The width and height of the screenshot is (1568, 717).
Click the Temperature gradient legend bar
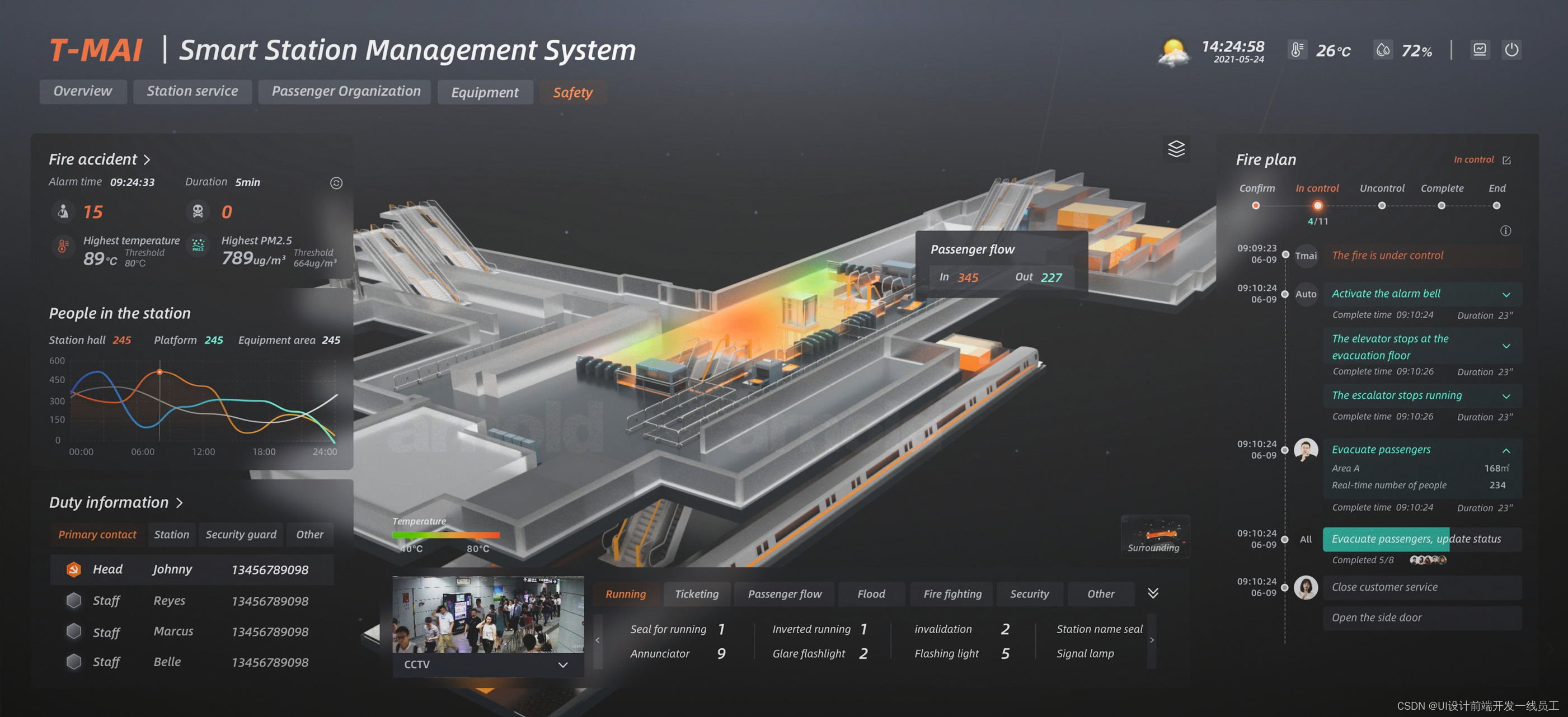tap(445, 535)
